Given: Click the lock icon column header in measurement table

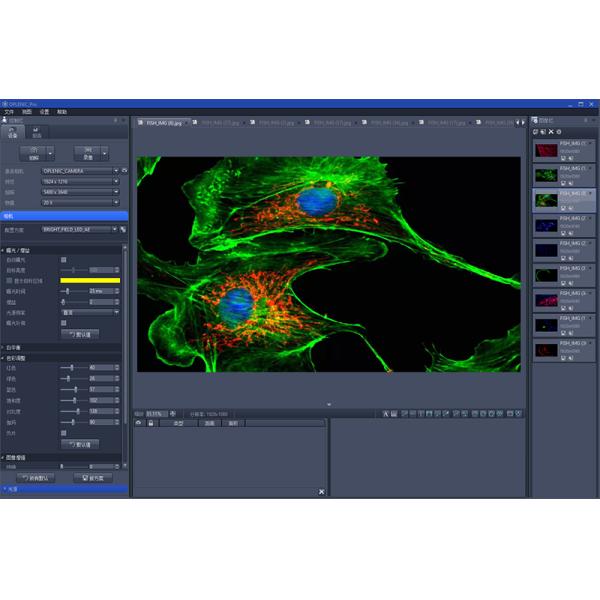Looking at the screenshot, I should pyautogui.click(x=151, y=423).
